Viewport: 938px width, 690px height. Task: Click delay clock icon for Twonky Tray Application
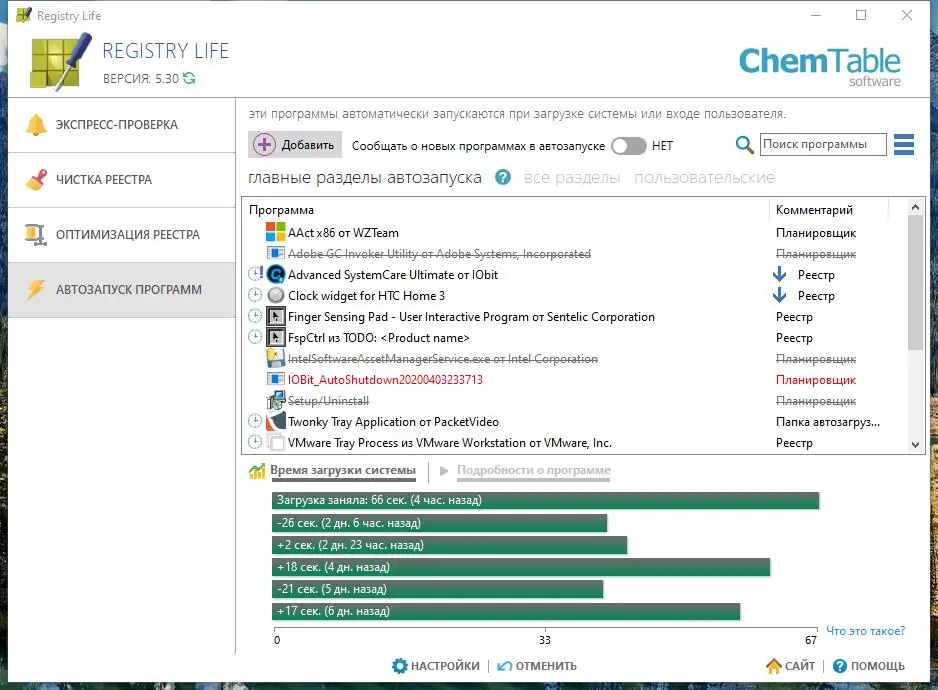pos(255,421)
